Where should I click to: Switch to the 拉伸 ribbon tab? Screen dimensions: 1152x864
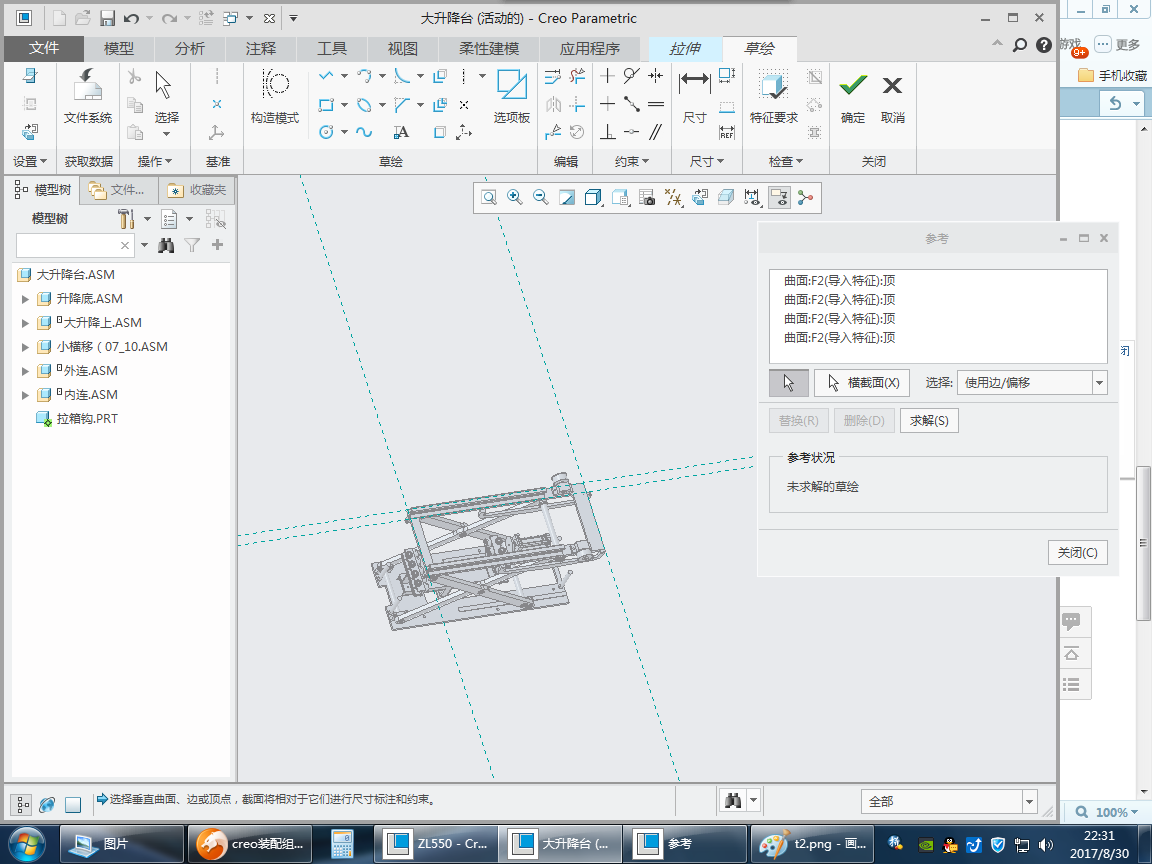coord(685,48)
